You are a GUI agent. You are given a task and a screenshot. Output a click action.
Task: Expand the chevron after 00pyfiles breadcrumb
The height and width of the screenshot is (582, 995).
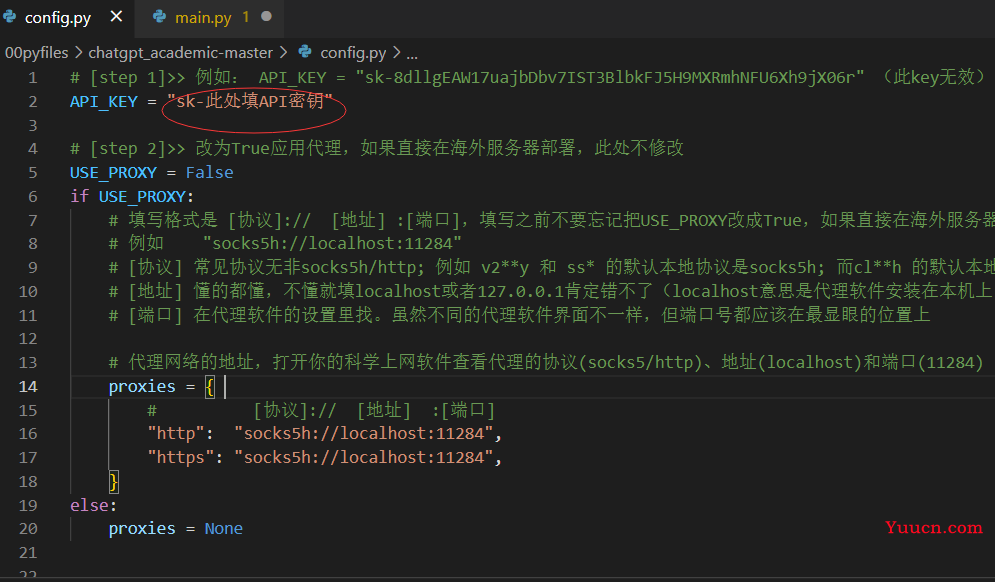pos(78,53)
